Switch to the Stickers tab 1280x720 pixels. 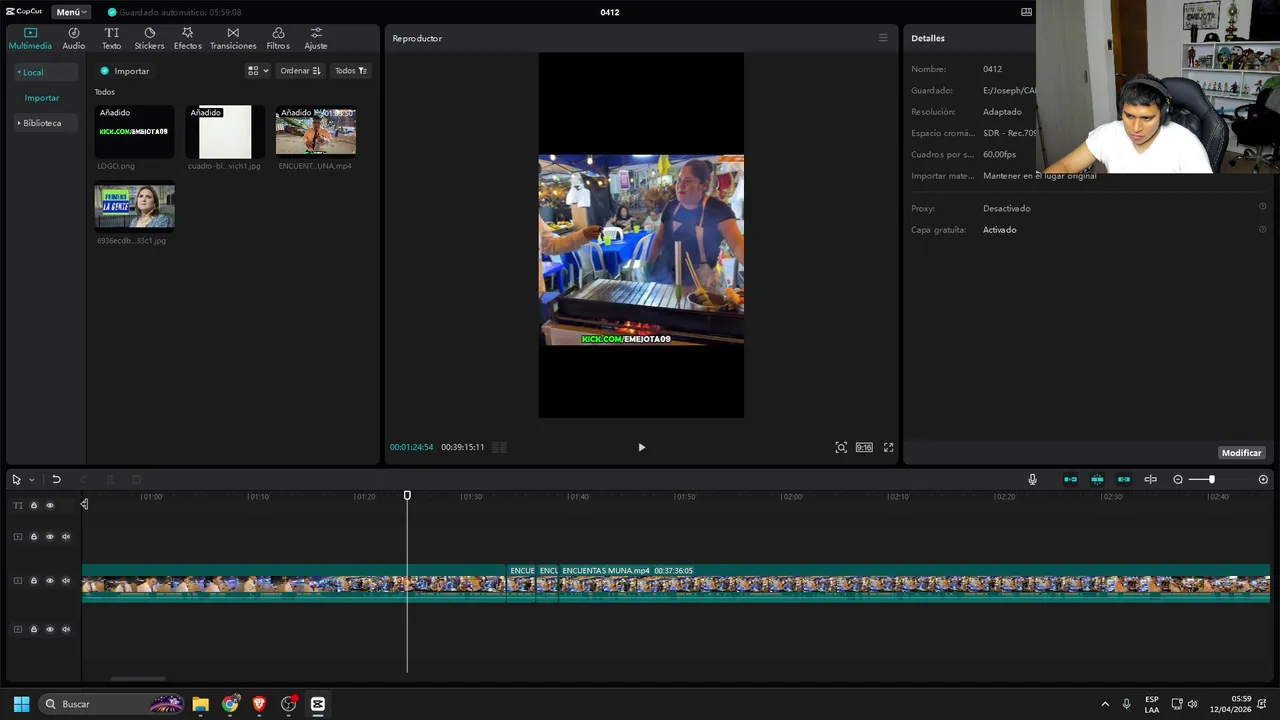pos(149,39)
